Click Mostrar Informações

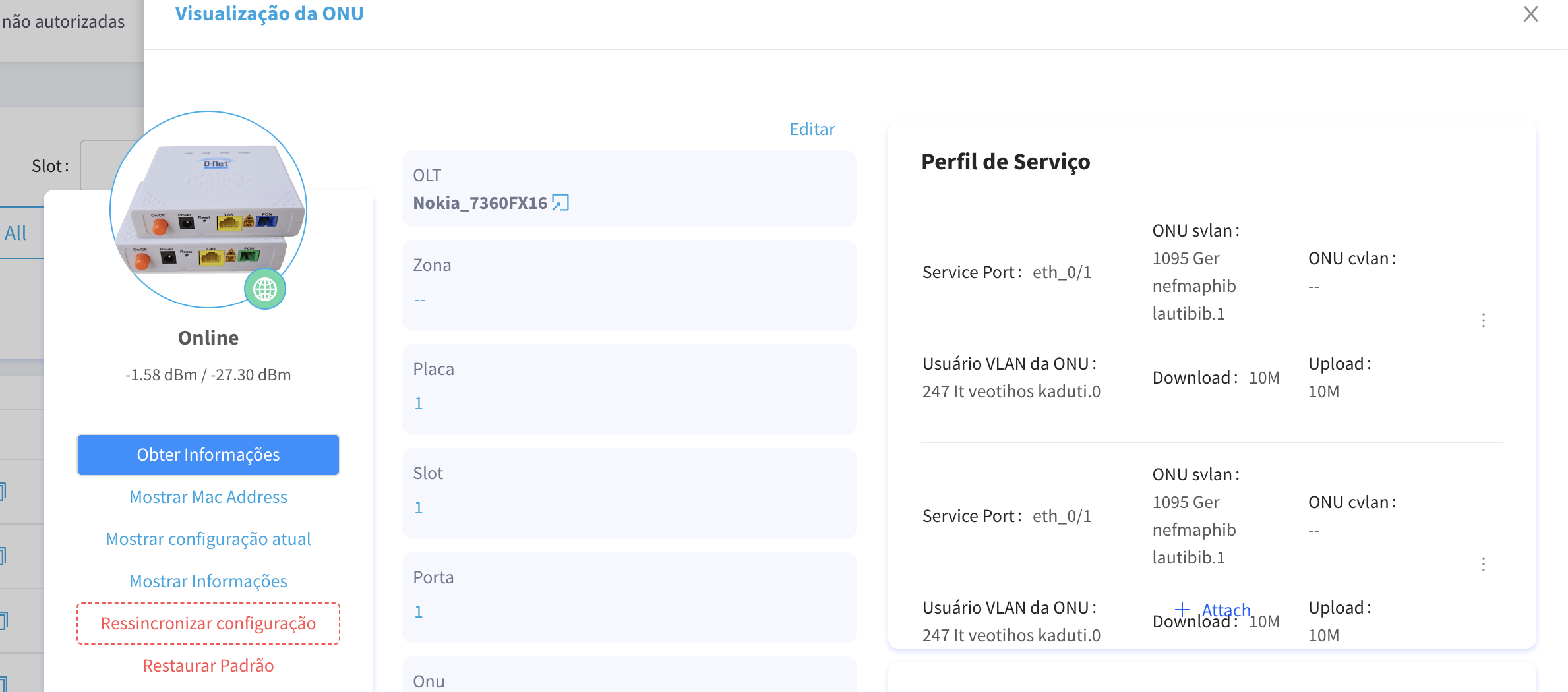(x=208, y=581)
